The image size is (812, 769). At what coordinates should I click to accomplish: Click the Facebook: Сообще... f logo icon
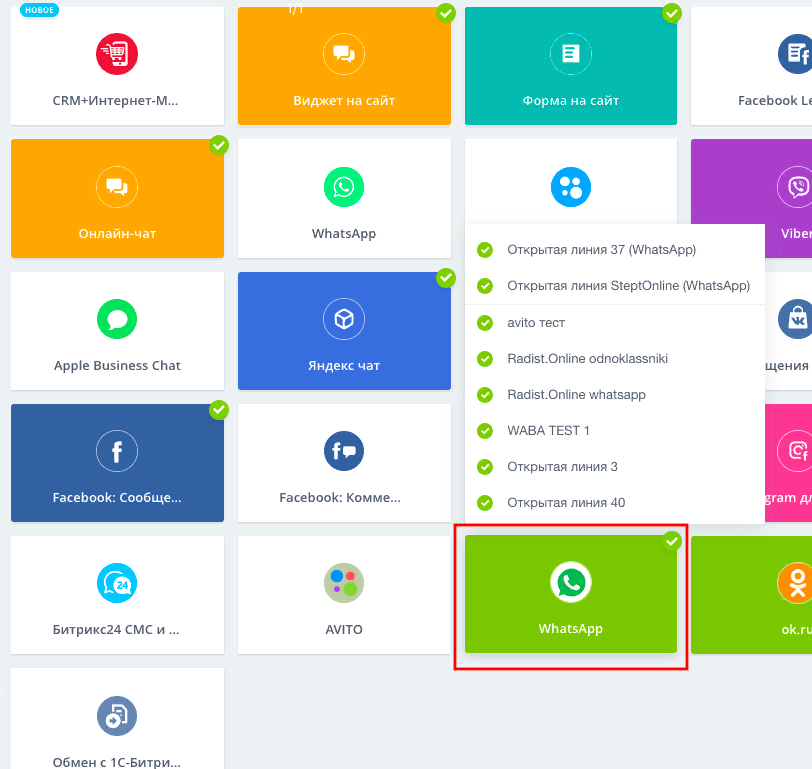[117, 451]
